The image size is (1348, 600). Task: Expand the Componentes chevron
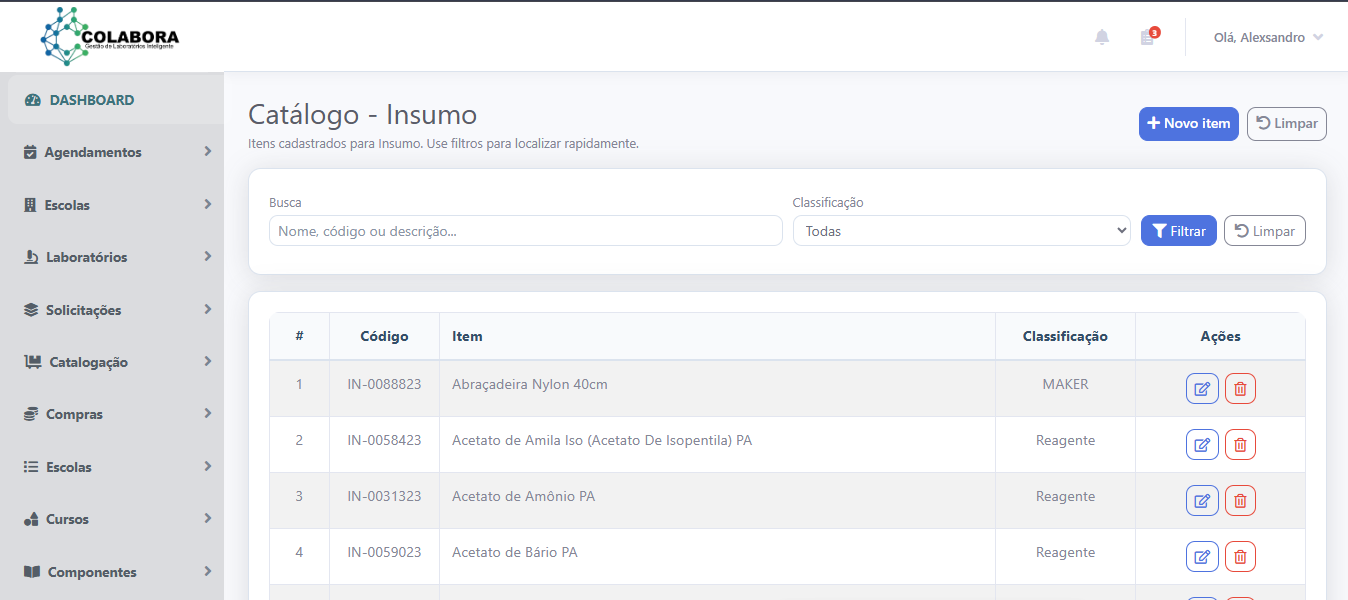(207, 571)
